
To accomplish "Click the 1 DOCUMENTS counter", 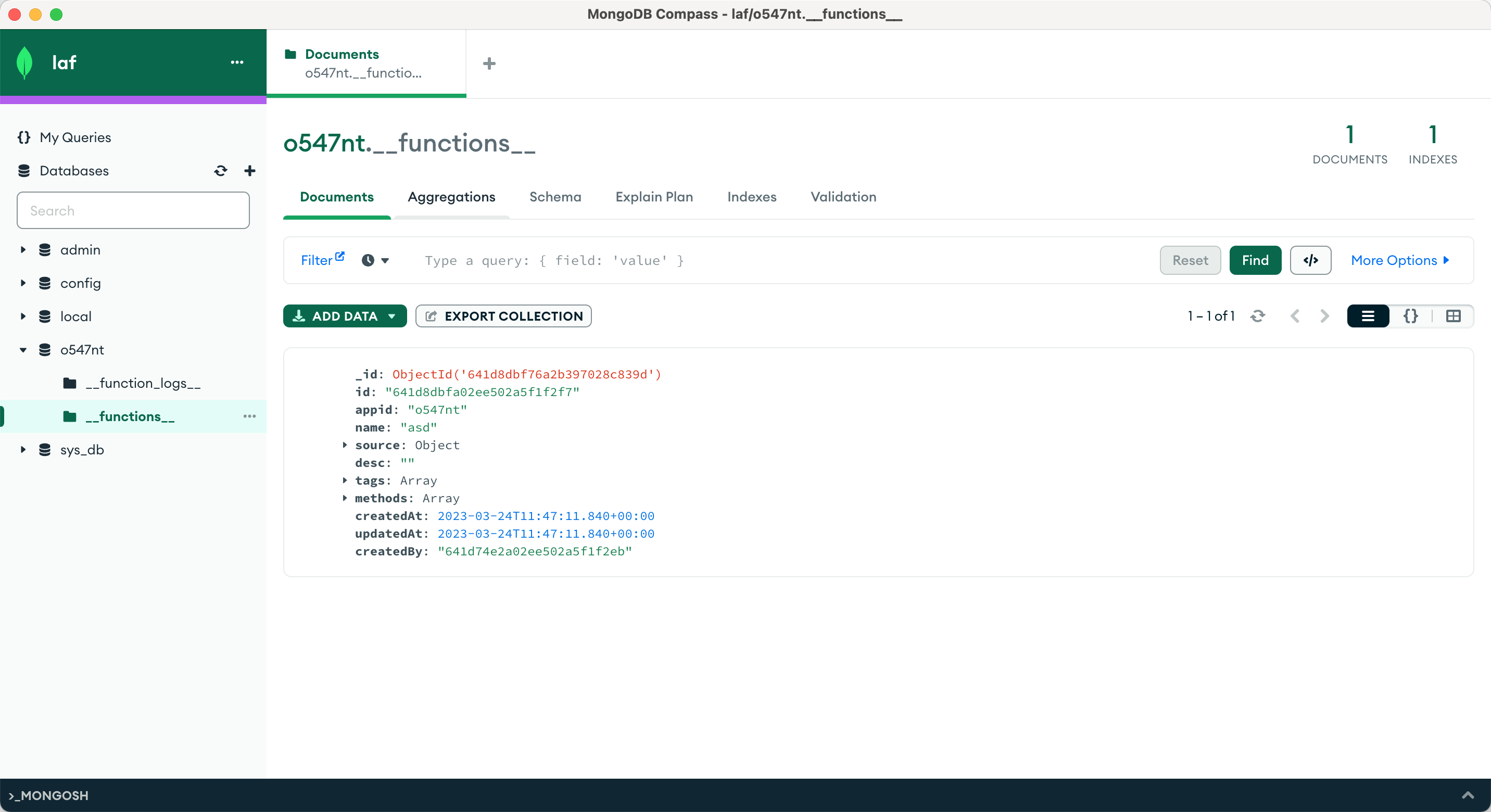I will coord(1350,144).
